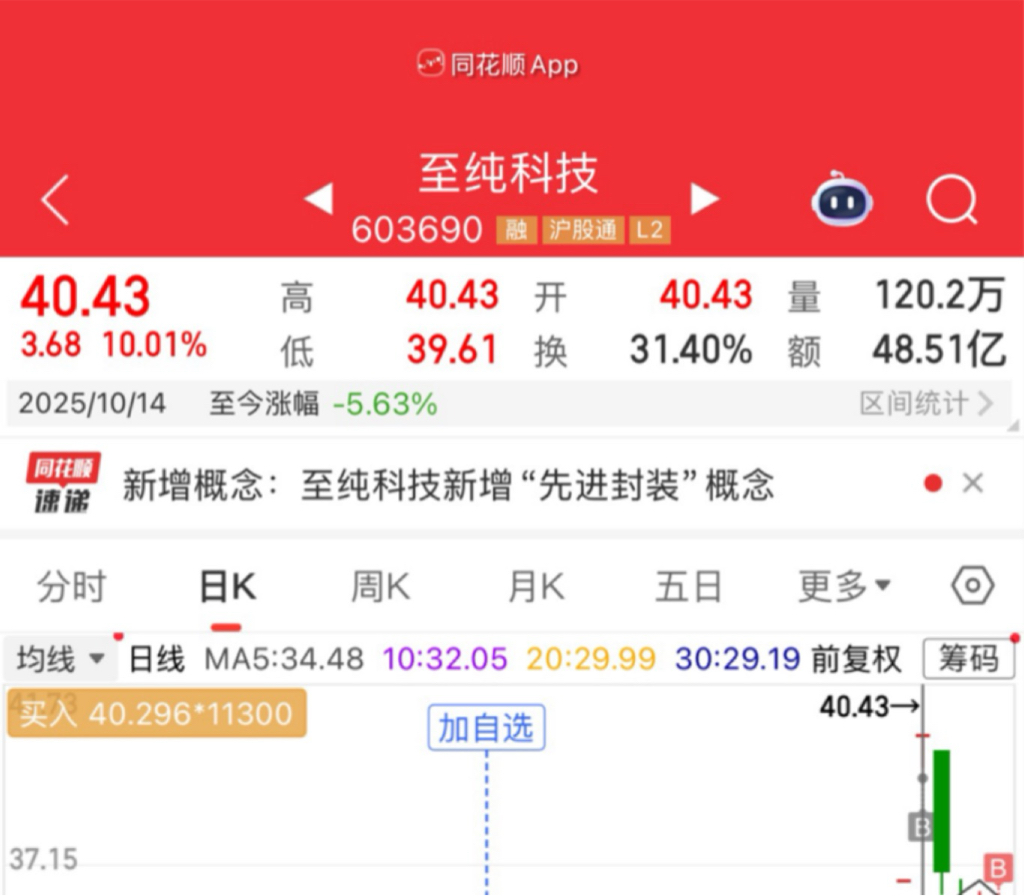
Task: Open chart settings hexagon icon
Action: pyautogui.click(x=972, y=585)
